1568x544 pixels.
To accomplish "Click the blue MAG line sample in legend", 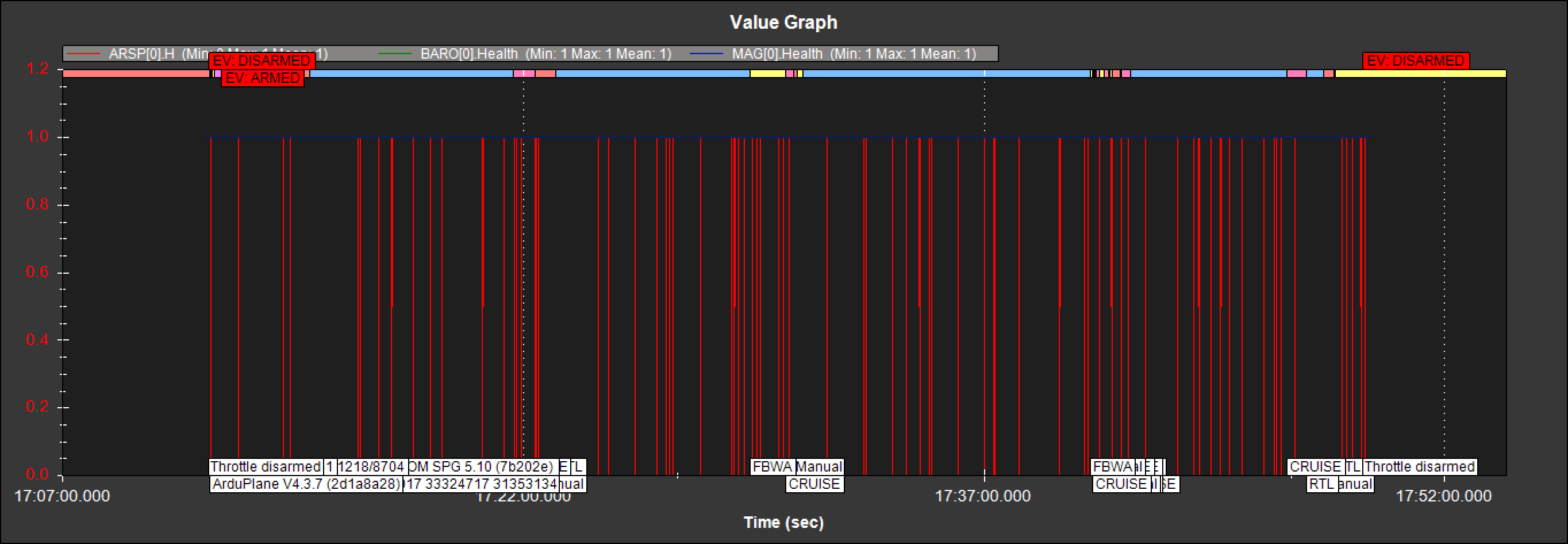I will (706, 54).
